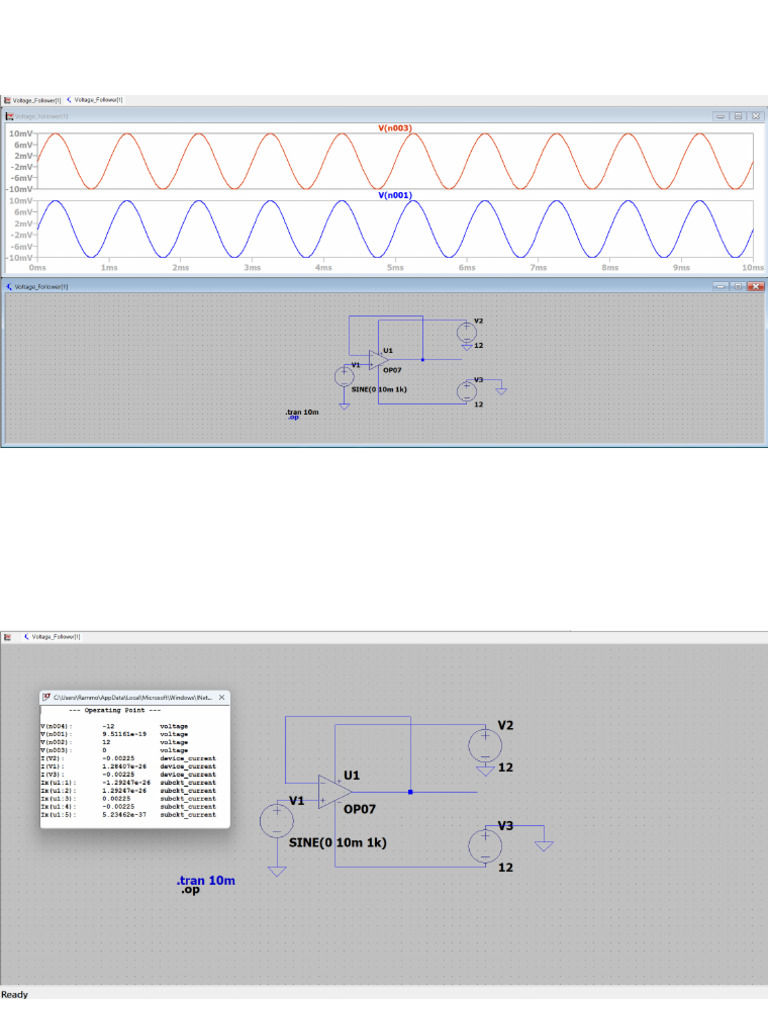Click the V(n003) trace label

point(395,128)
